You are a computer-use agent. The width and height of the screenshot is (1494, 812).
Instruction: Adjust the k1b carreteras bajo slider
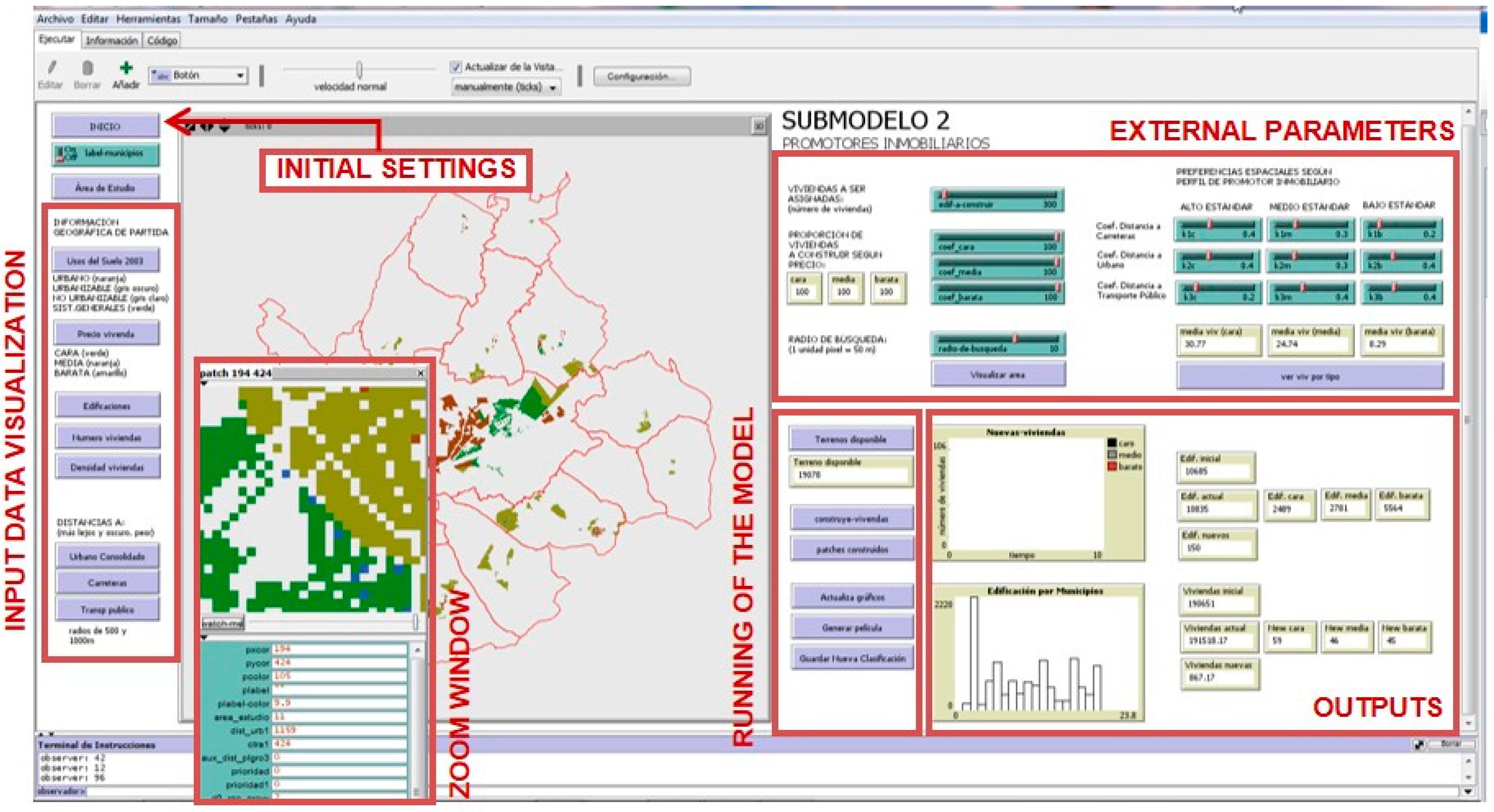[1401, 229]
